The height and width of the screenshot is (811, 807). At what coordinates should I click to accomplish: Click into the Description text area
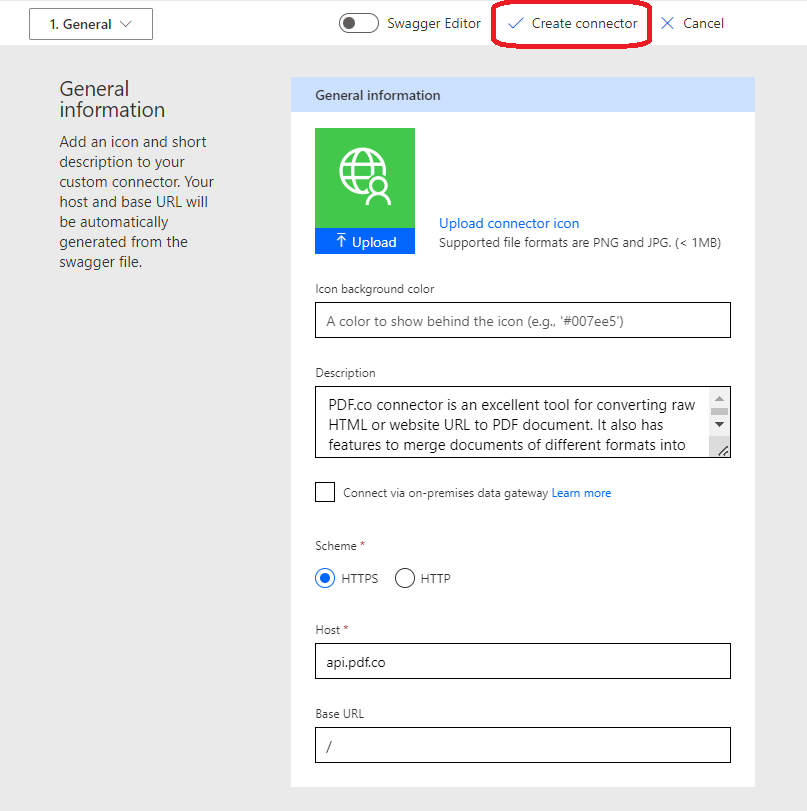(512, 422)
